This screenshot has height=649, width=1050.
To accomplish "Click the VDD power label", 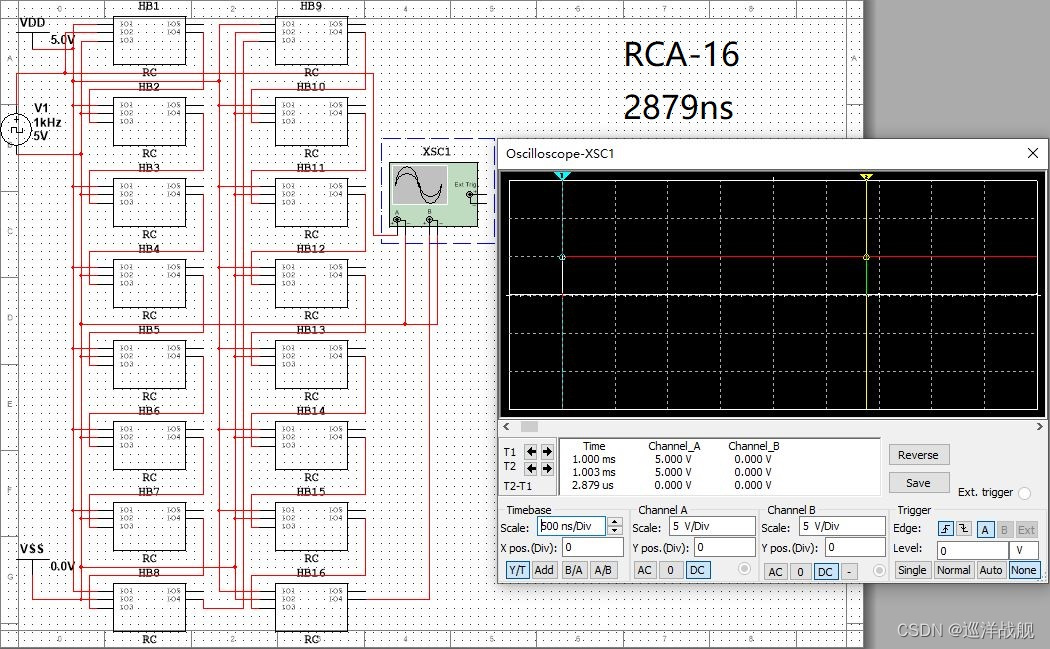I will pyautogui.click(x=32, y=22).
